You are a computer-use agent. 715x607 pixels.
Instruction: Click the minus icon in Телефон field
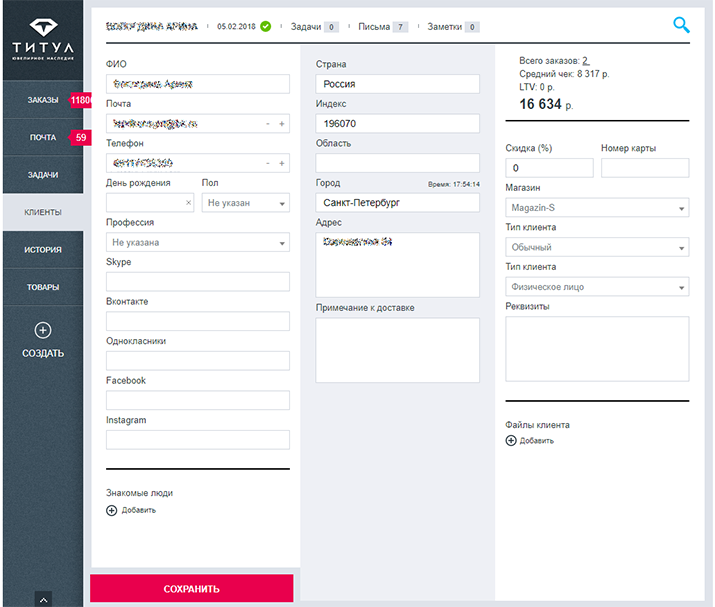point(267,163)
